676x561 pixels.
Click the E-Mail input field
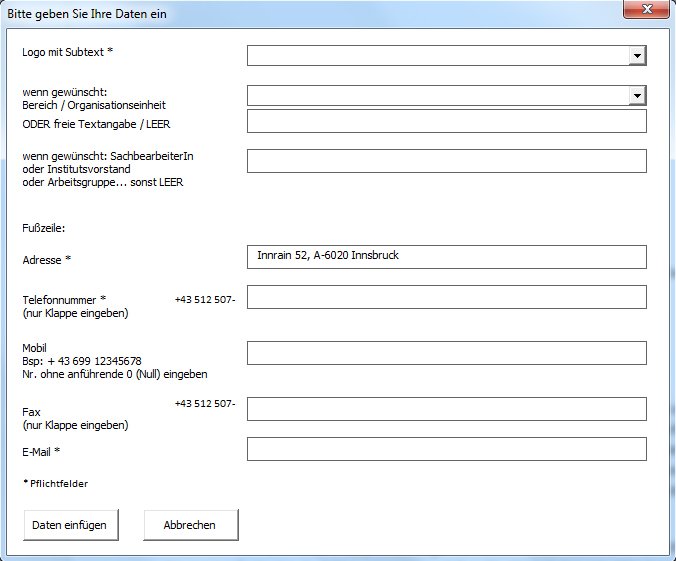[446, 449]
